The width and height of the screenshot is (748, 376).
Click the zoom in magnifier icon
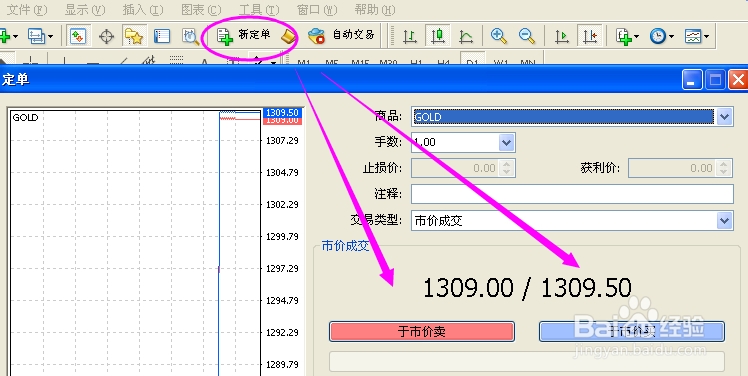click(x=499, y=36)
